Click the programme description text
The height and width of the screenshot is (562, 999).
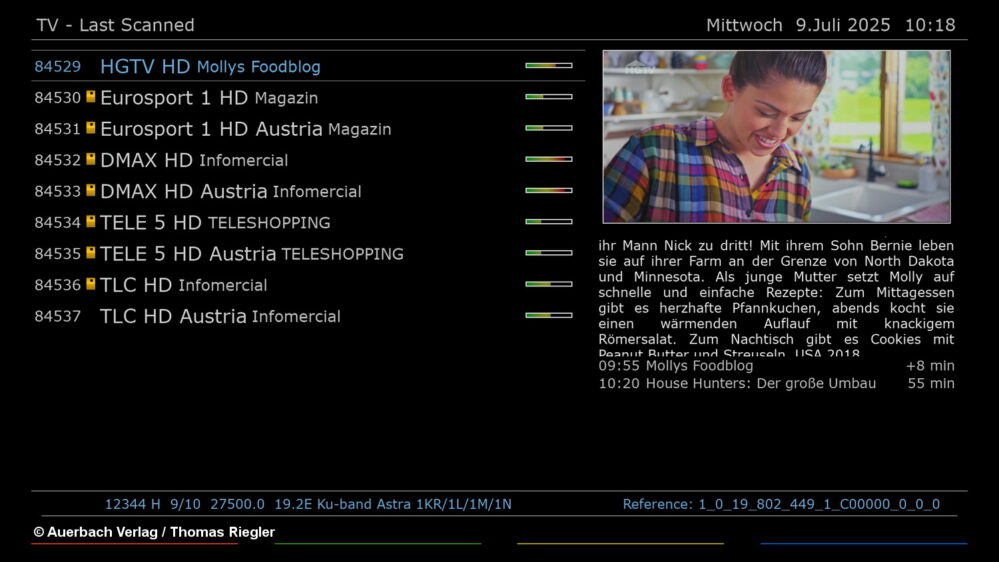click(776, 299)
